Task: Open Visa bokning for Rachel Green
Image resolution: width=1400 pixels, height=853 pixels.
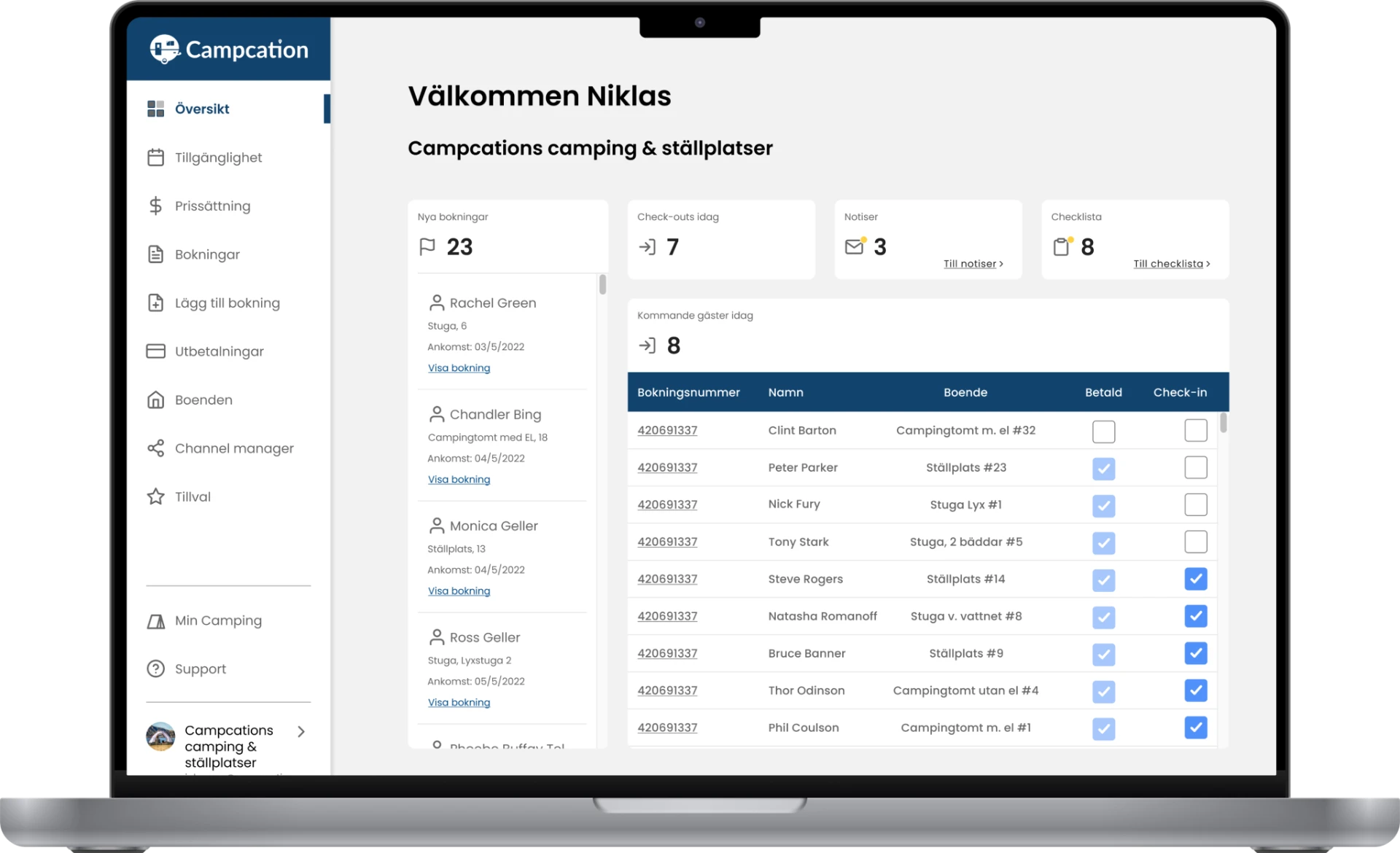Action: click(x=459, y=368)
